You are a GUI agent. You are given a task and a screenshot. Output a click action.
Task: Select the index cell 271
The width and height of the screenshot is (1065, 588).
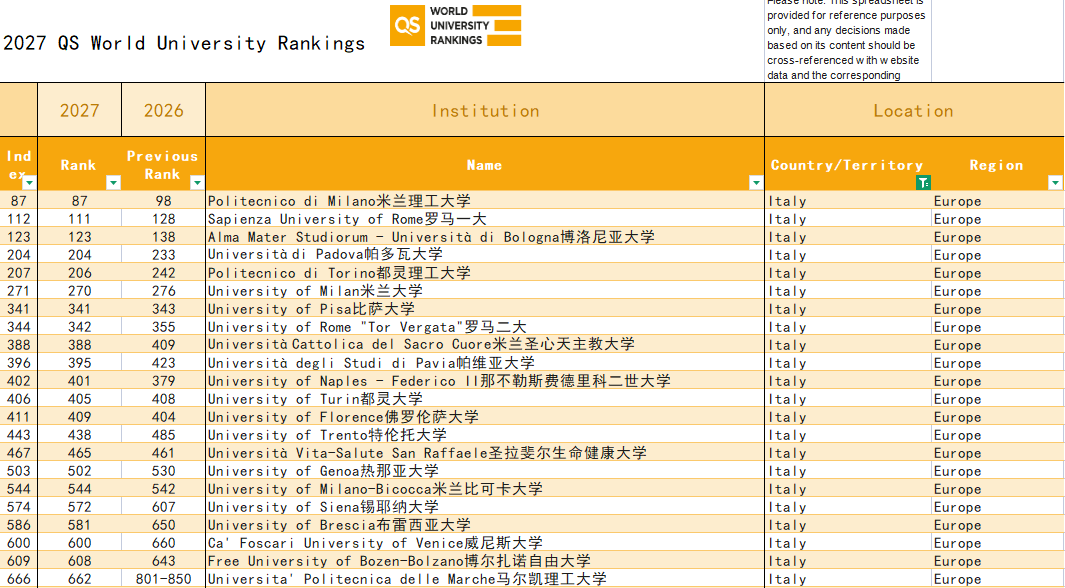(x=18, y=291)
